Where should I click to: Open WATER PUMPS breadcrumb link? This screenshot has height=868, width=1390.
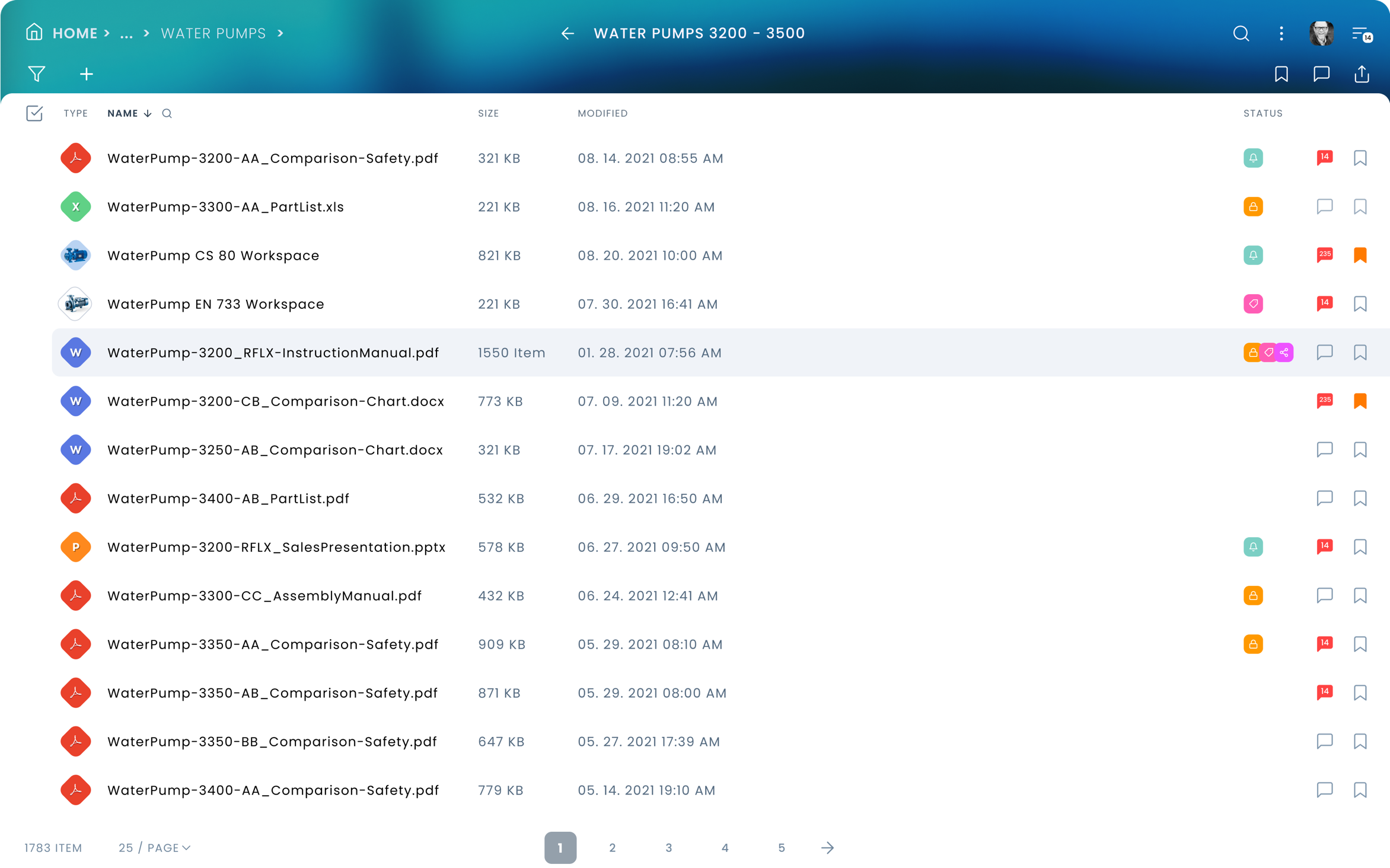click(x=213, y=34)
